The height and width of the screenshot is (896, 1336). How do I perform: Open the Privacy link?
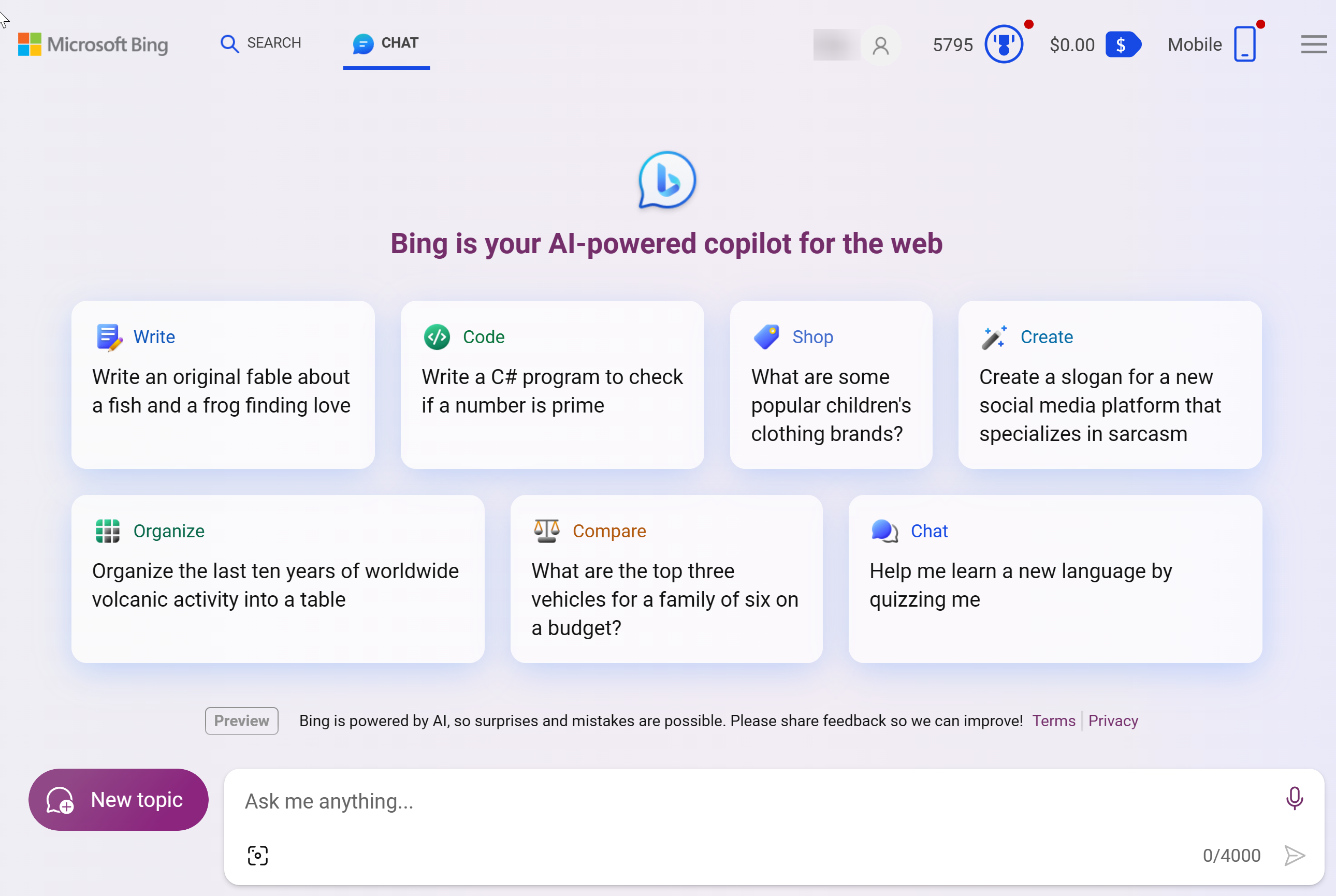coord(1113,721)
